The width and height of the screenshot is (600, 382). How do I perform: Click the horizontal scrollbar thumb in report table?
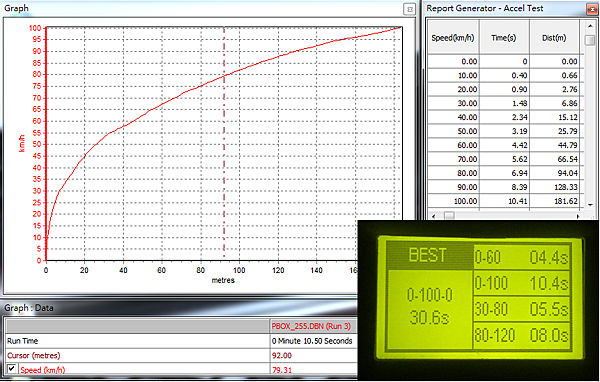point(449,216)
